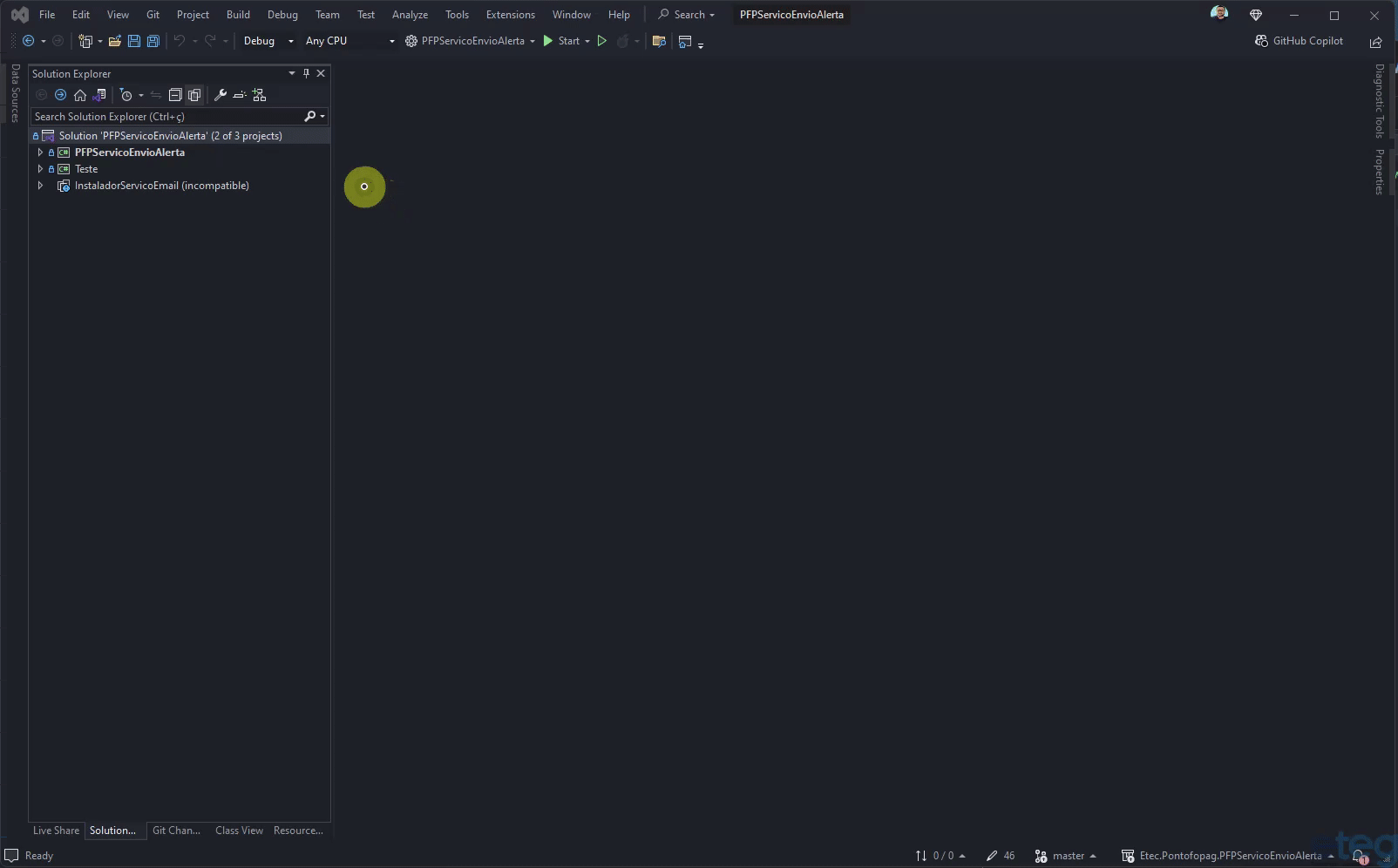The width and height of the screenshot is (1398, 868).
Task: Switch to the Resource View tab
Action: click(298, 831)
